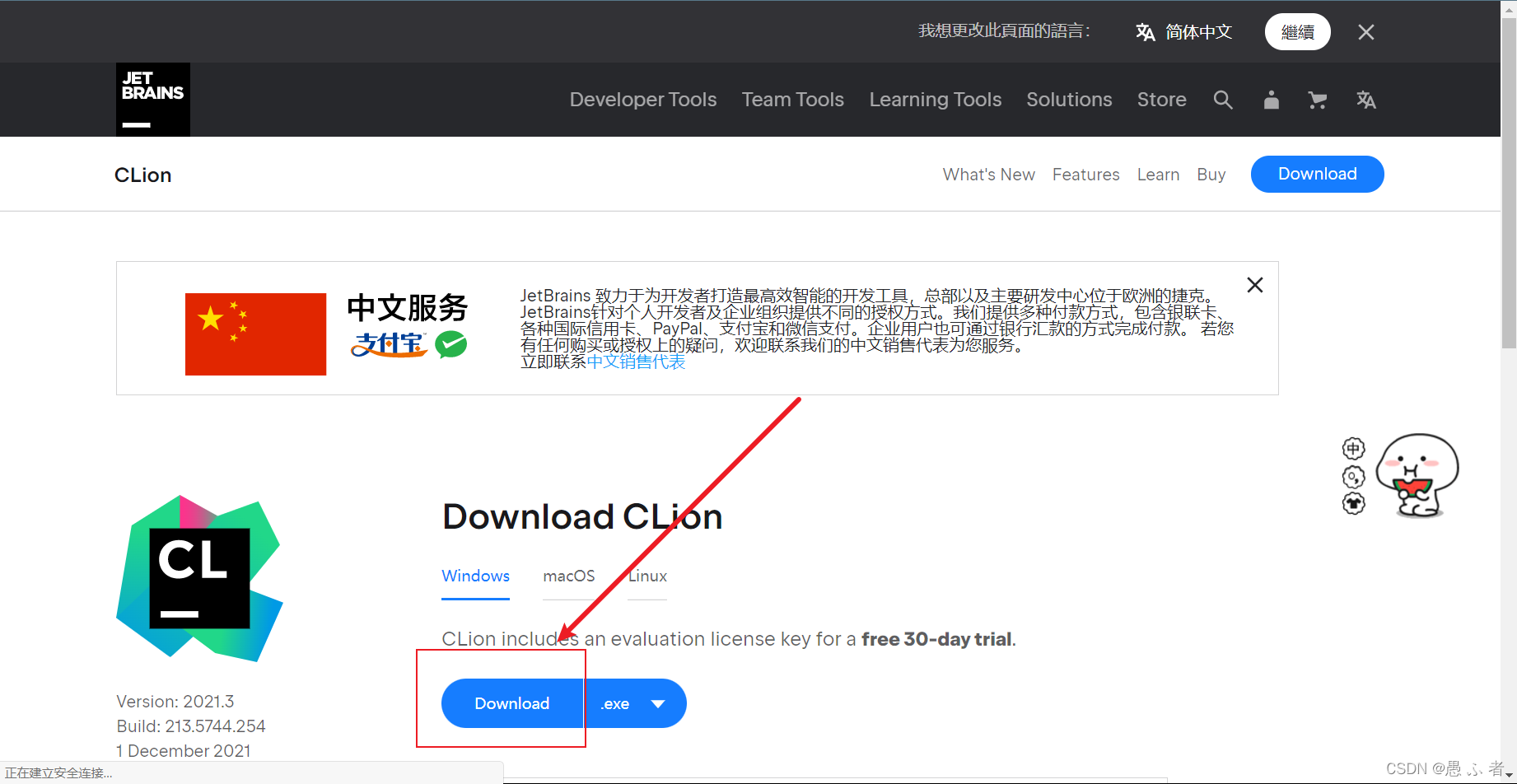Click the 1 December 2021 date text
Viewport: 1517px width, 784px height.
pos(184,751)
